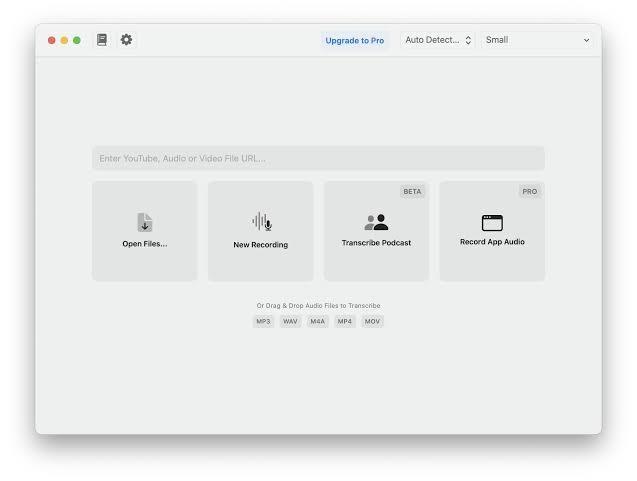Choose Transcribe Podcast card
637x481 pixels.
click(376, 231)
